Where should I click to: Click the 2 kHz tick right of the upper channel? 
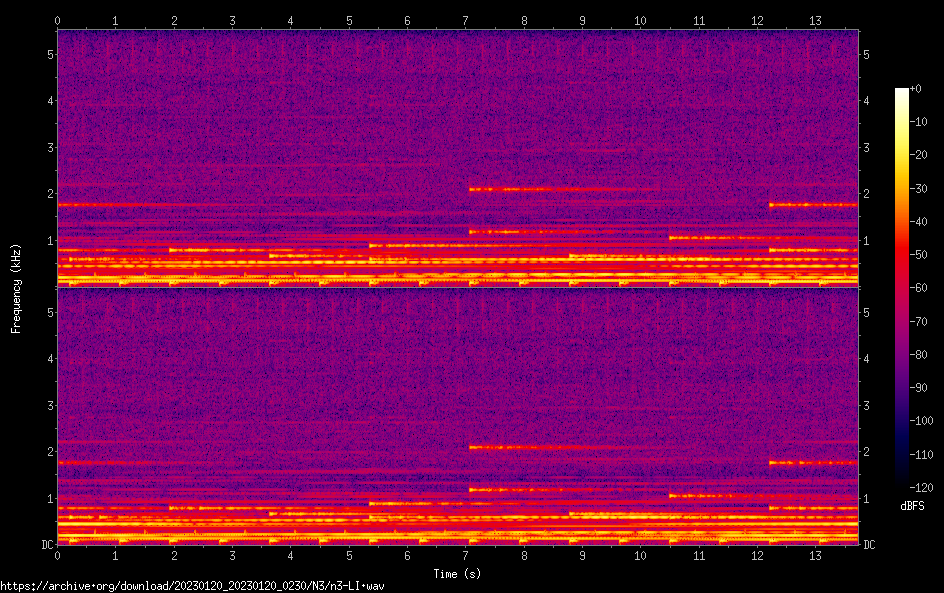point(867,193)
